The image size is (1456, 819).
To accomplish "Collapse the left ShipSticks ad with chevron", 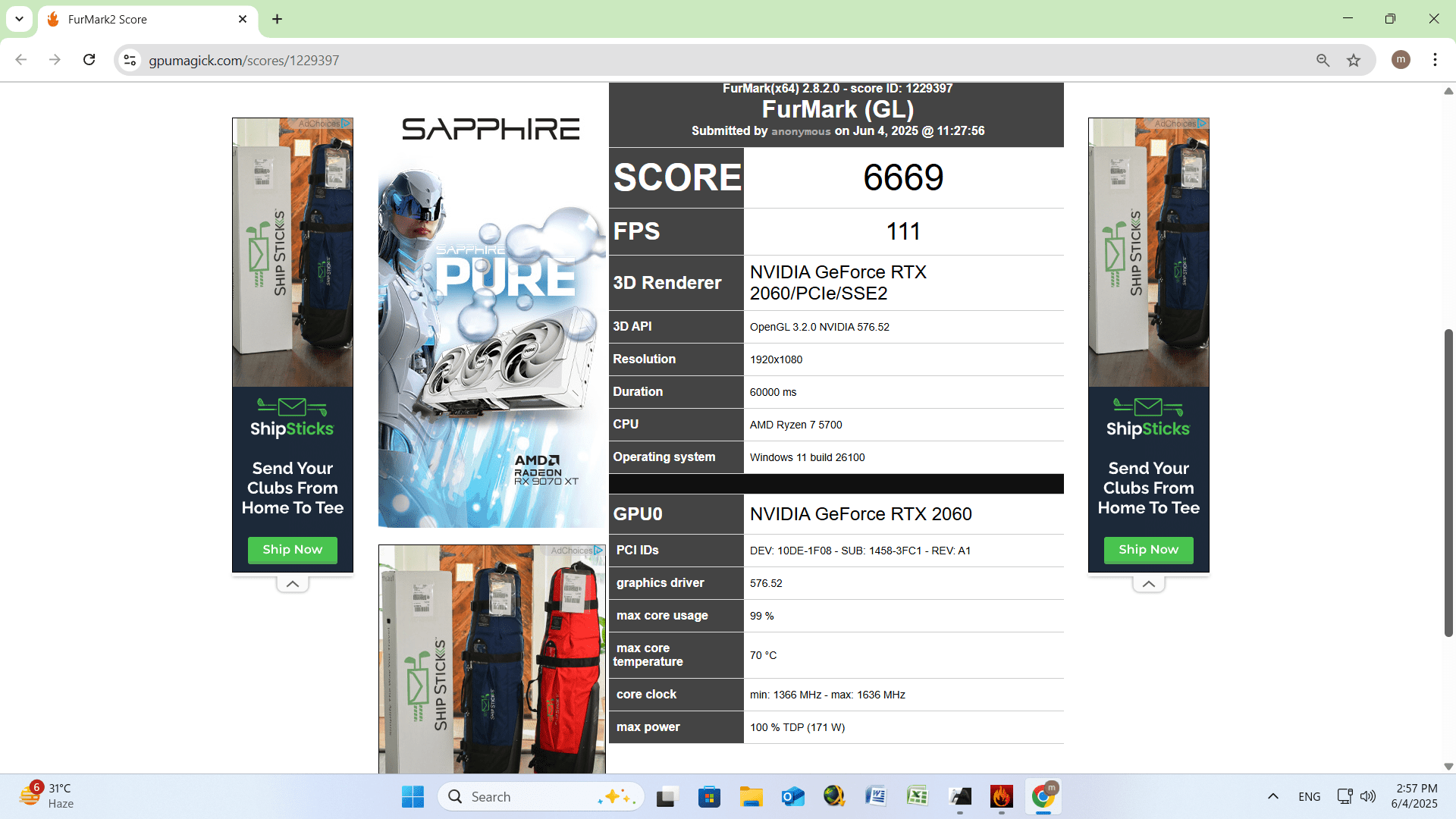I will [x=293, y=584].
